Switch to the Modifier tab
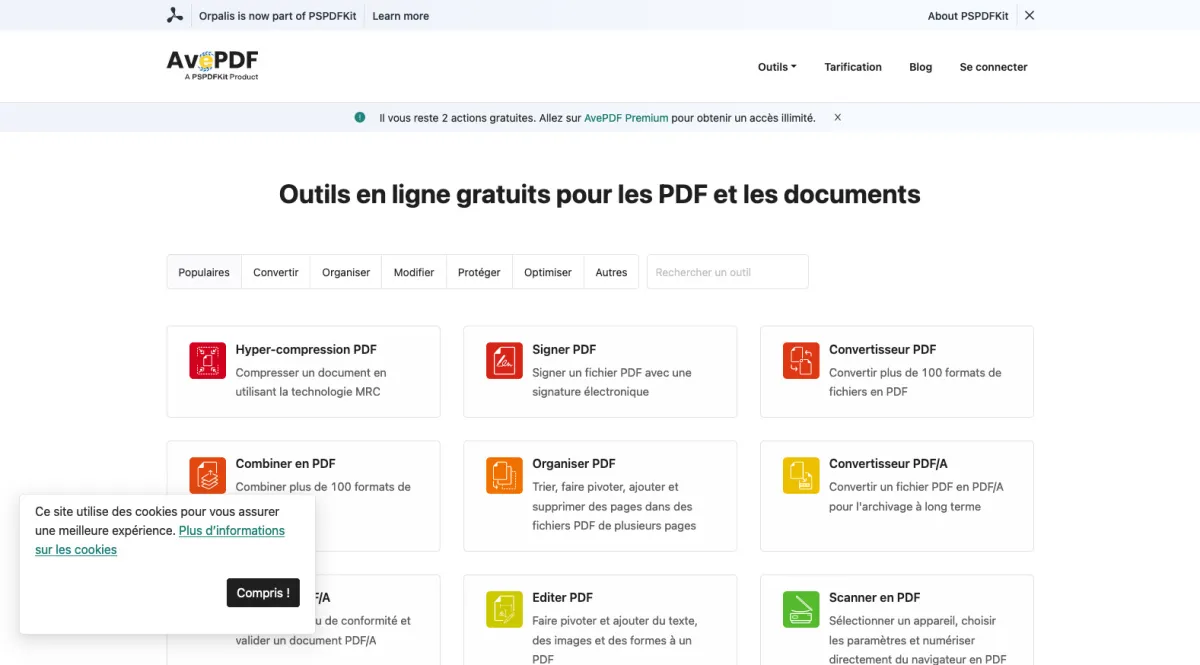 coord(414,272)
